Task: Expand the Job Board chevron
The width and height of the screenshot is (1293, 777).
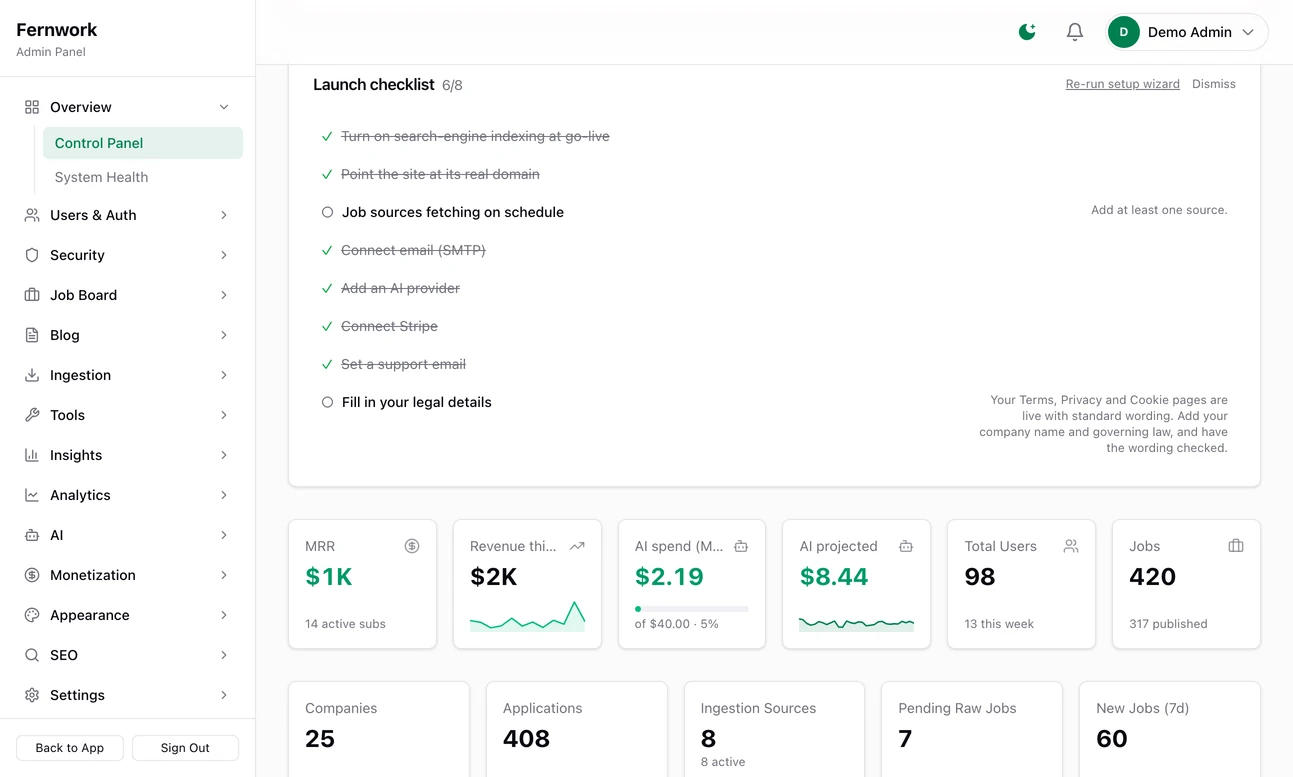Action: point(224,295)
